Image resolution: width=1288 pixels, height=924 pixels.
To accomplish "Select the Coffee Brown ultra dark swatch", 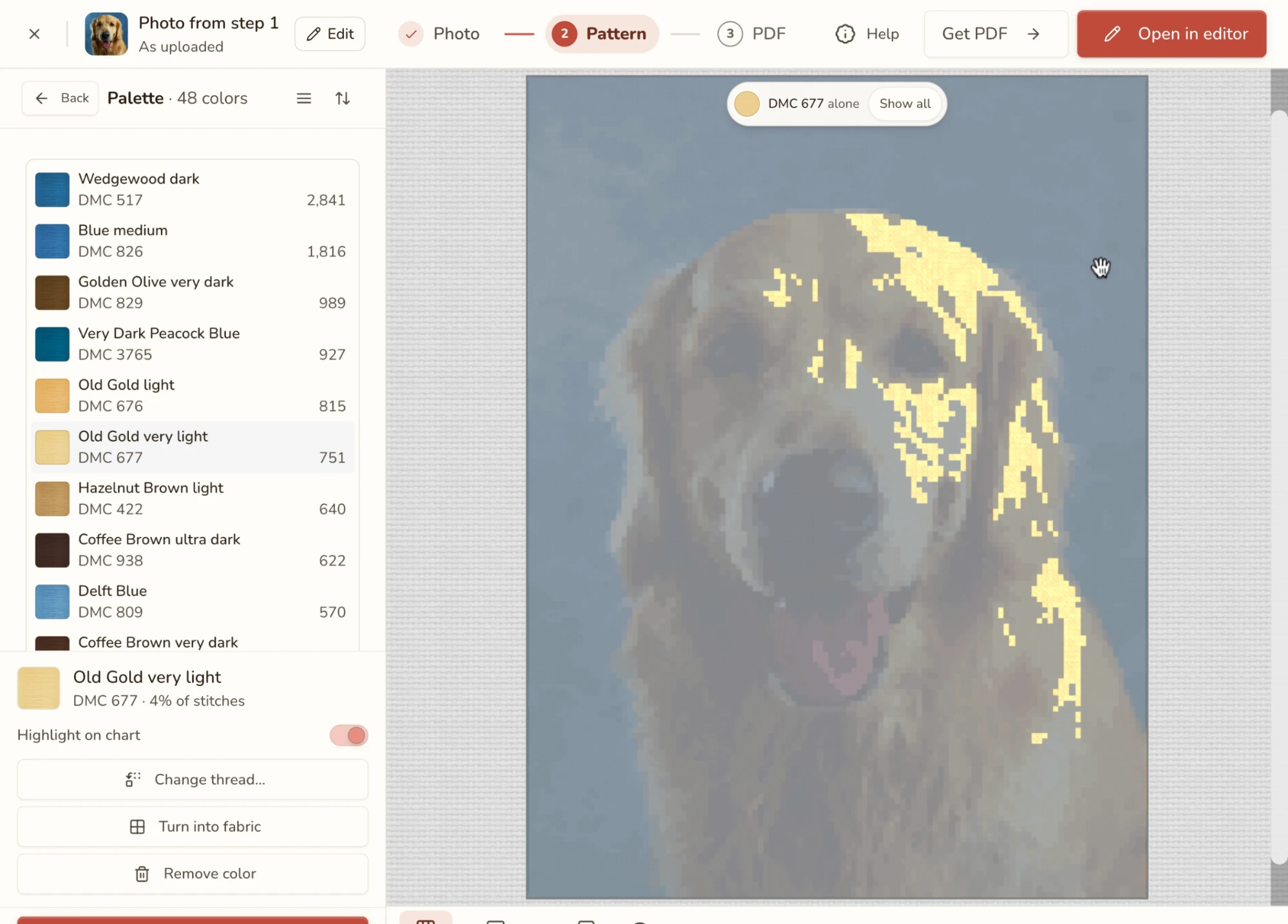I will (x=52, y=550).
